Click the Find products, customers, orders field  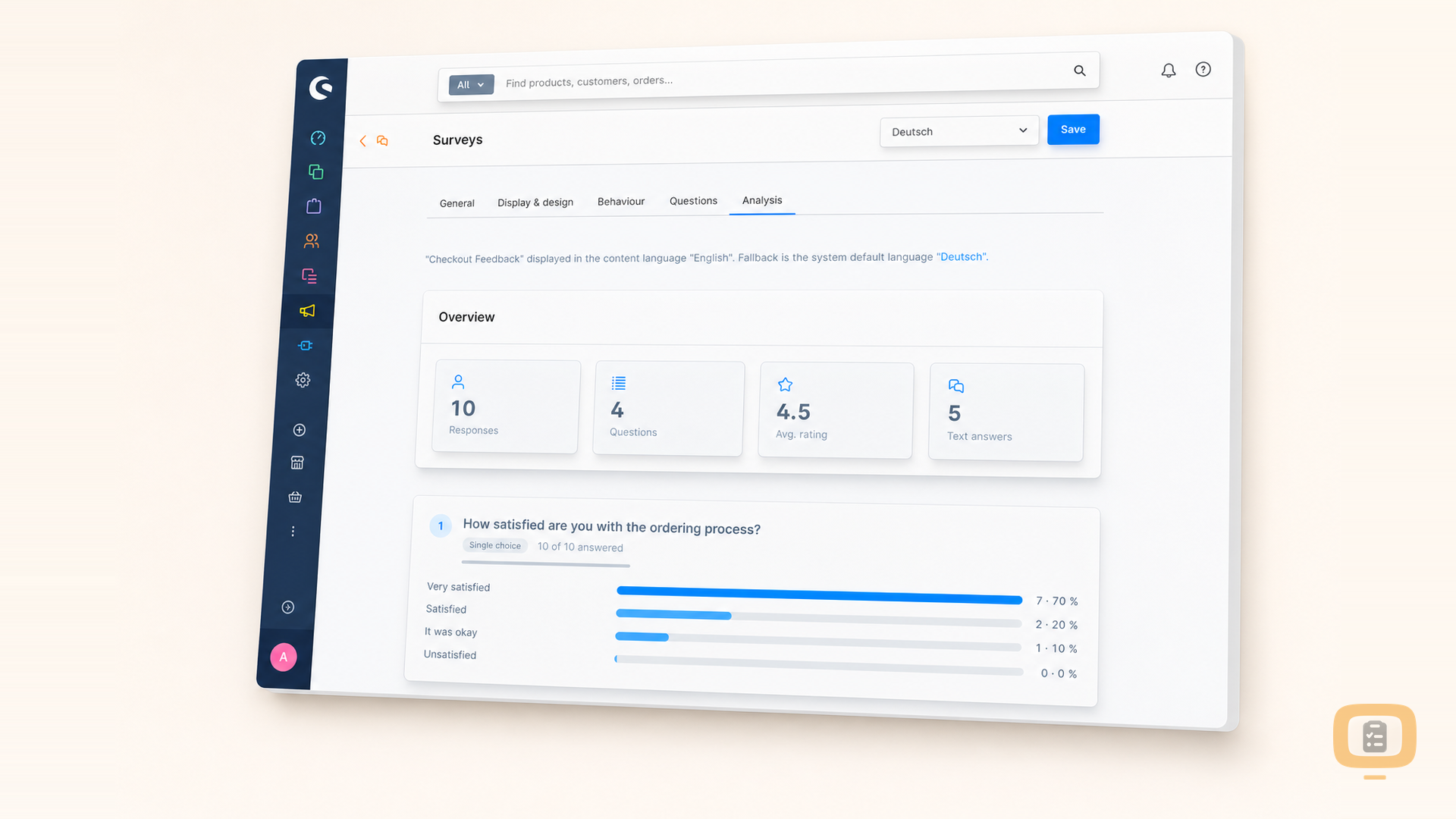coord(768,77)
